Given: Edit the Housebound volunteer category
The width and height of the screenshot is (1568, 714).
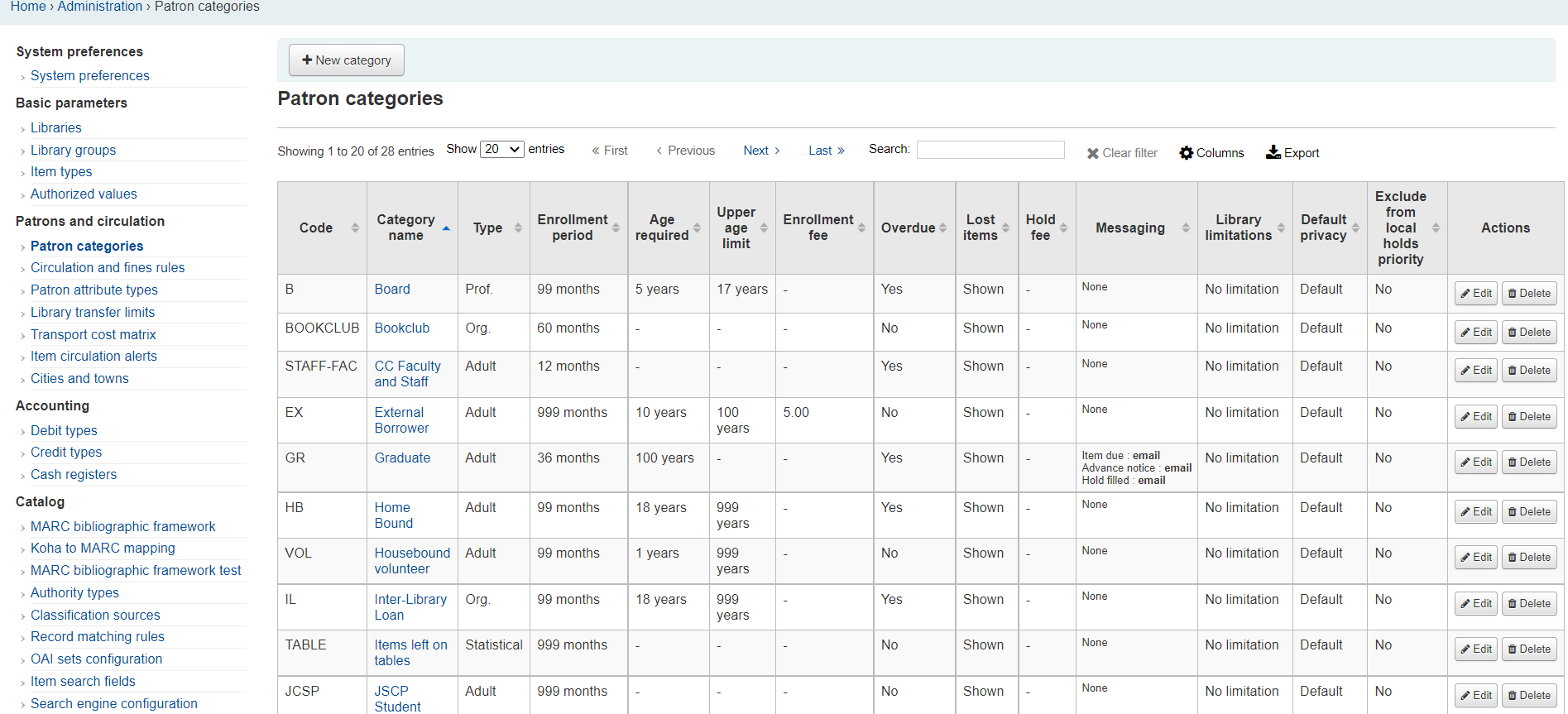Looking at the screenshot, I should click(1476, 558).
